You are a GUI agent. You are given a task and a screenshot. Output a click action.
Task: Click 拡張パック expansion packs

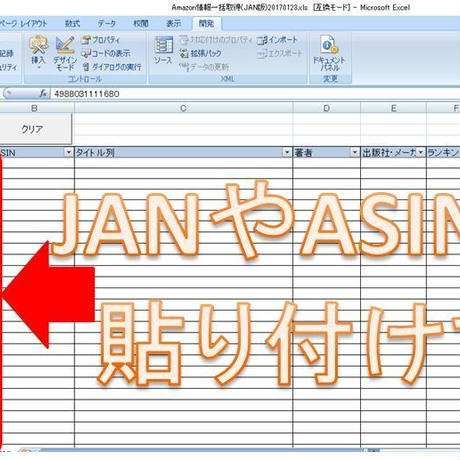pos(200,53)
